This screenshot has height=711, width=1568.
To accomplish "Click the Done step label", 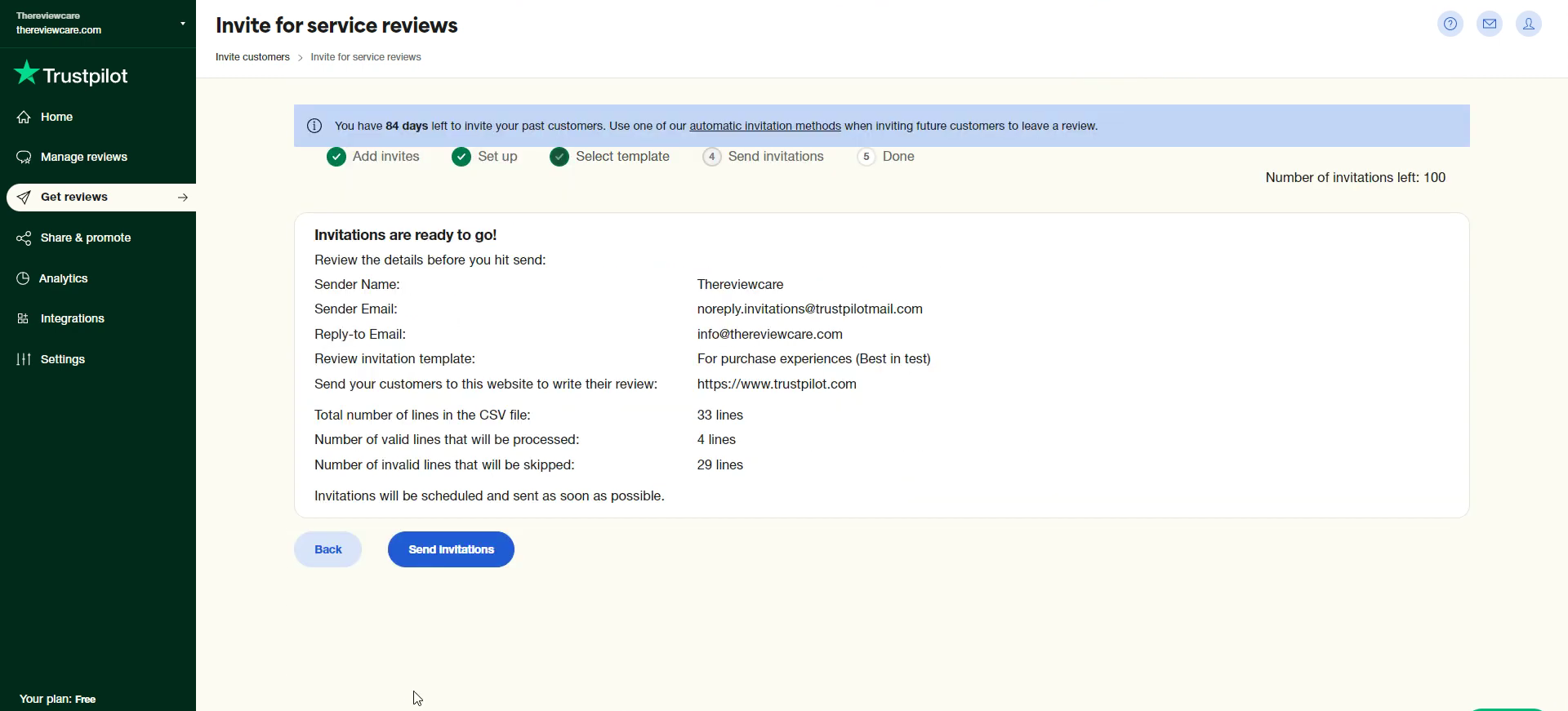I will click(x=898, y=157).
